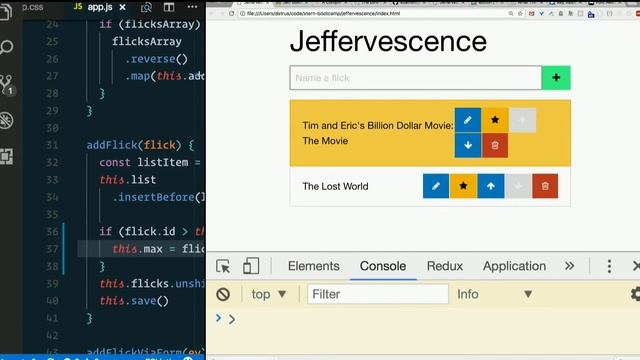Click '.reverse()' on line 26
Image resolution: width=640 pixels, height=360 pixels.
[156, 59]
